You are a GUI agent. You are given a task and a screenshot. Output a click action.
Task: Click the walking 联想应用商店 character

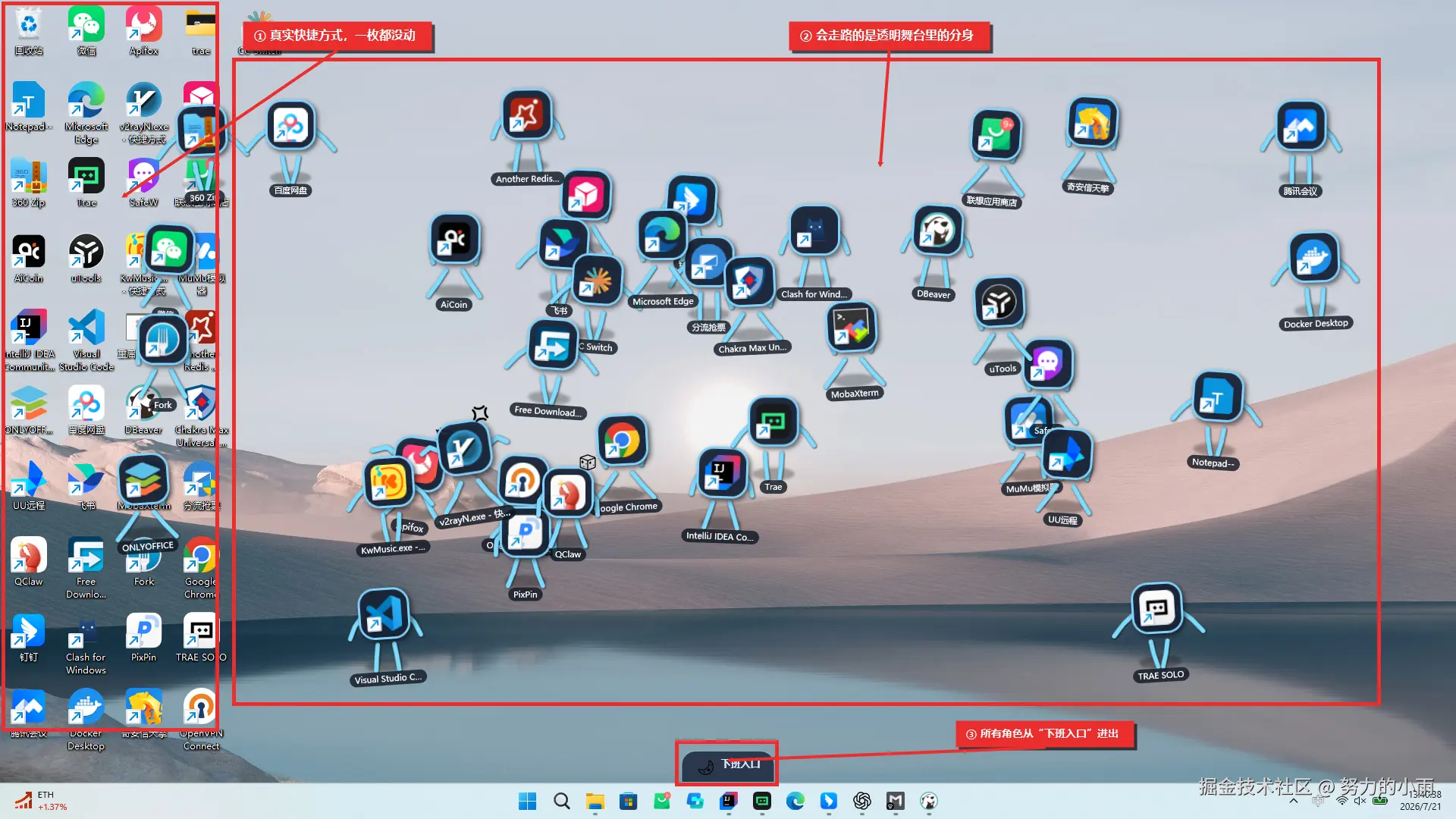click(996, 135)
